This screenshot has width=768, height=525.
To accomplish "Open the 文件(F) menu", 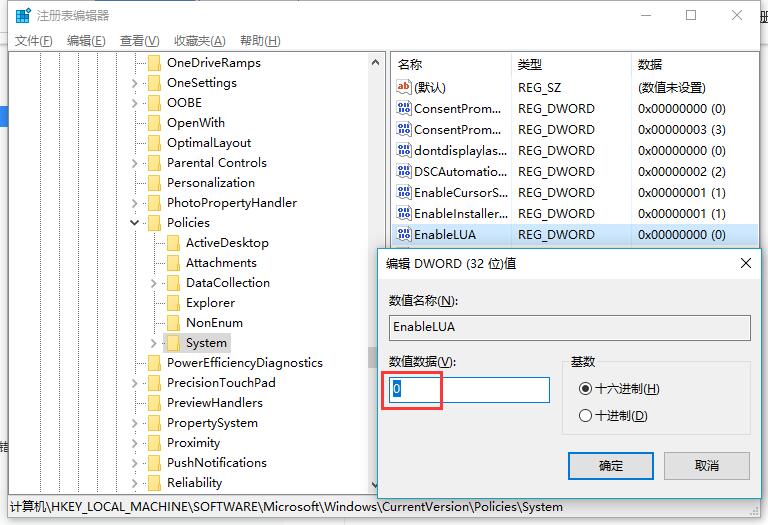I will [33, 41].
